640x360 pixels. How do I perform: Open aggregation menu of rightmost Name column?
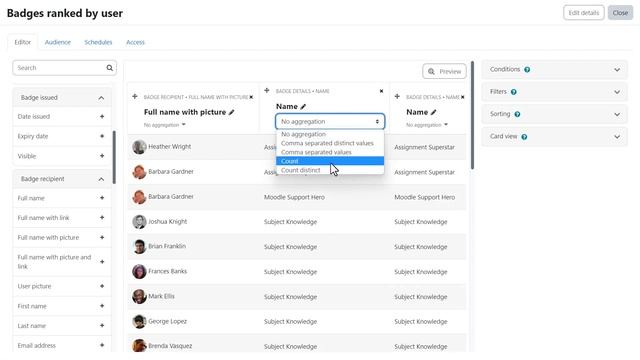[427, 125]
